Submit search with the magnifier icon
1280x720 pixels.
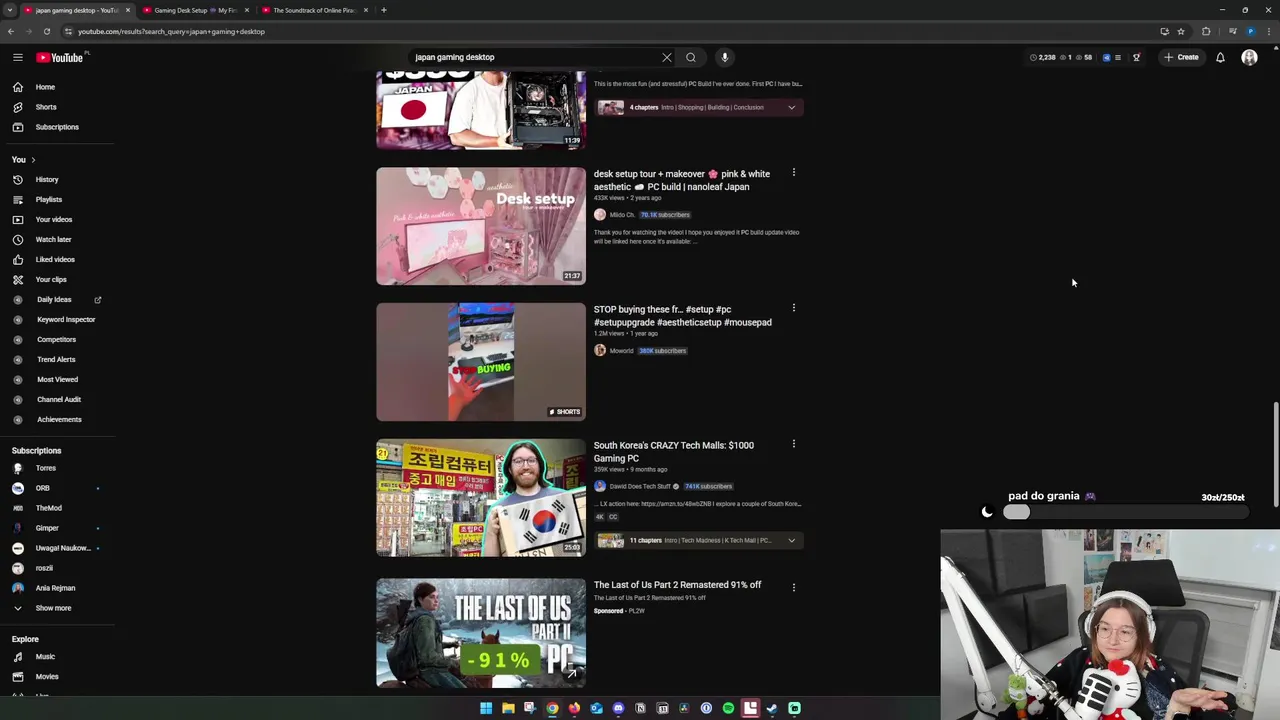(x=691, y=57)
